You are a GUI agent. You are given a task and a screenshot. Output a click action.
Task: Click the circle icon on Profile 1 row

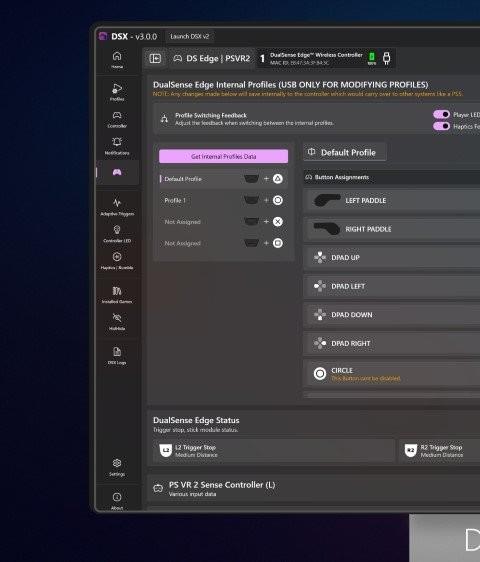click(278, 200)
